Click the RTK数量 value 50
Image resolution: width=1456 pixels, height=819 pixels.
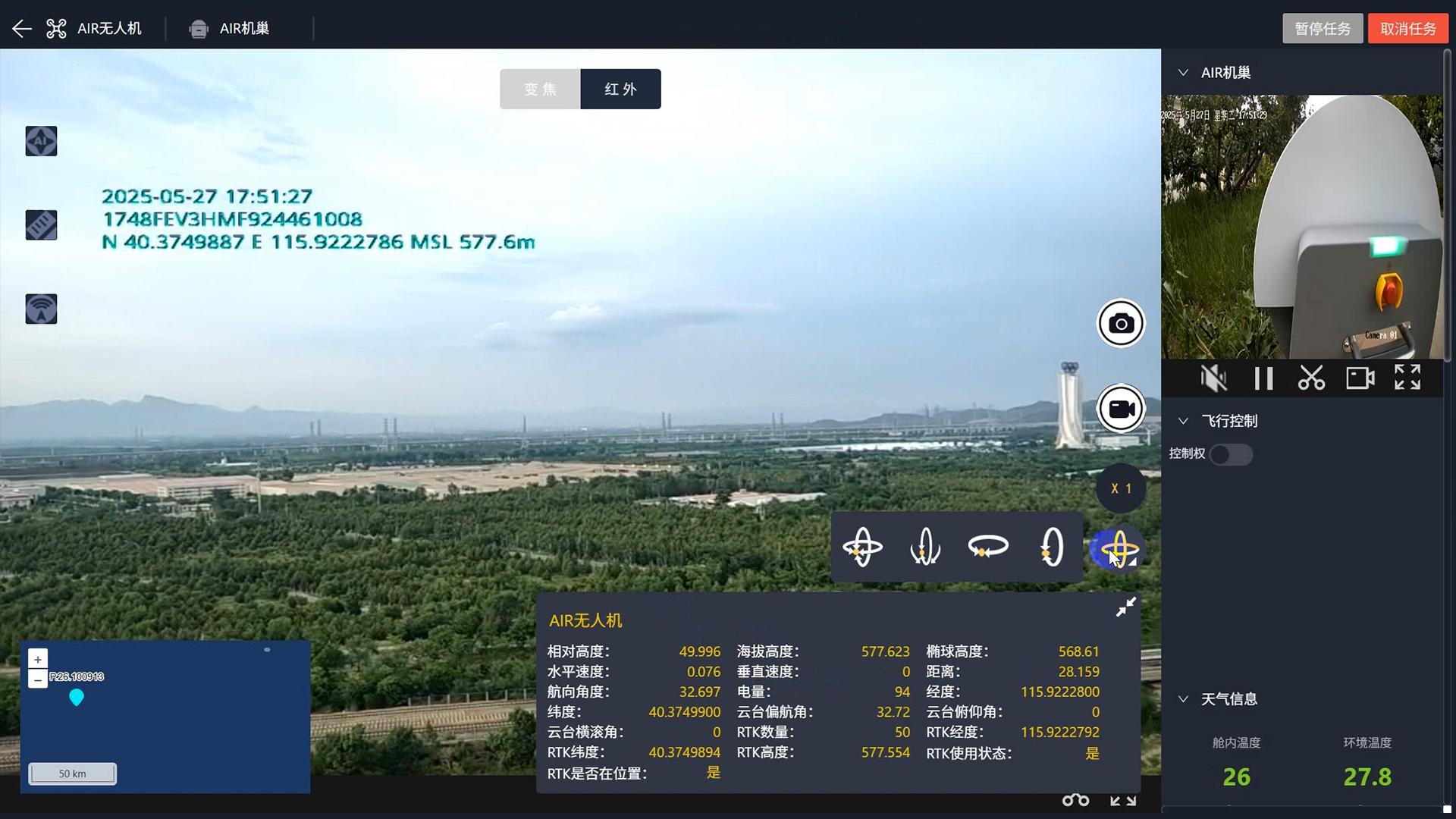click(902, 733)
